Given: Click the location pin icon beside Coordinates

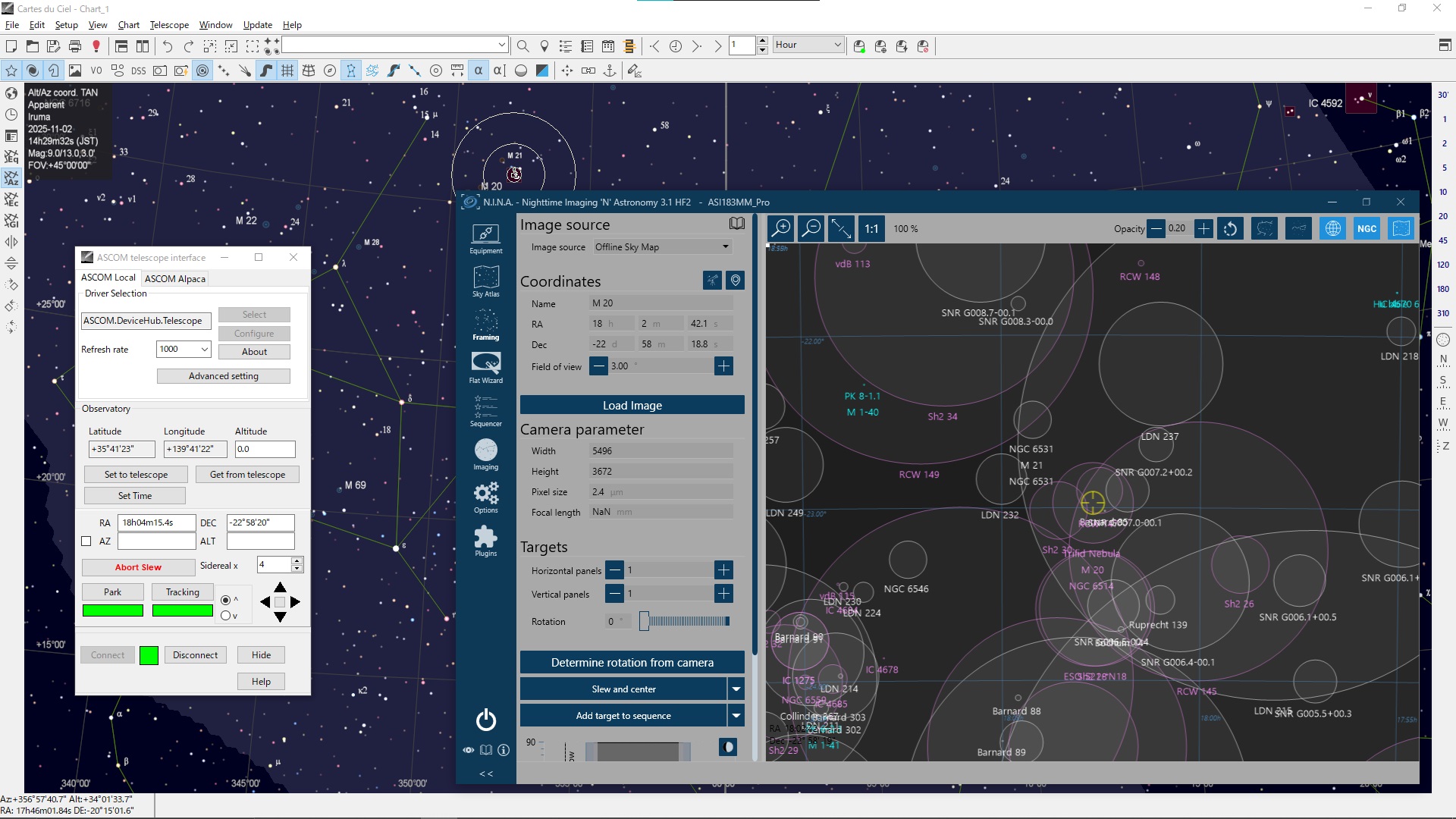Looking at the screenshot, I should (735, 281).
